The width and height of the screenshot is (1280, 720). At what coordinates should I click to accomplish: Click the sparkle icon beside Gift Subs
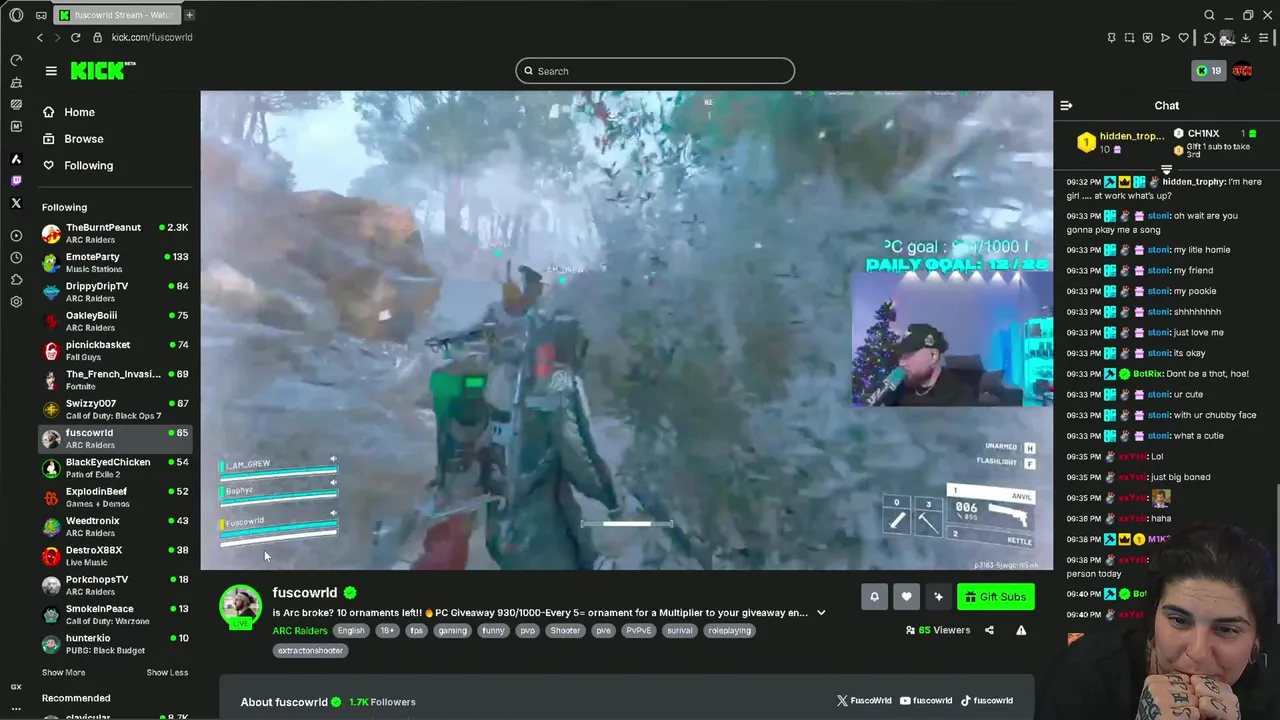pyautogui.click(x=938, y=597)
